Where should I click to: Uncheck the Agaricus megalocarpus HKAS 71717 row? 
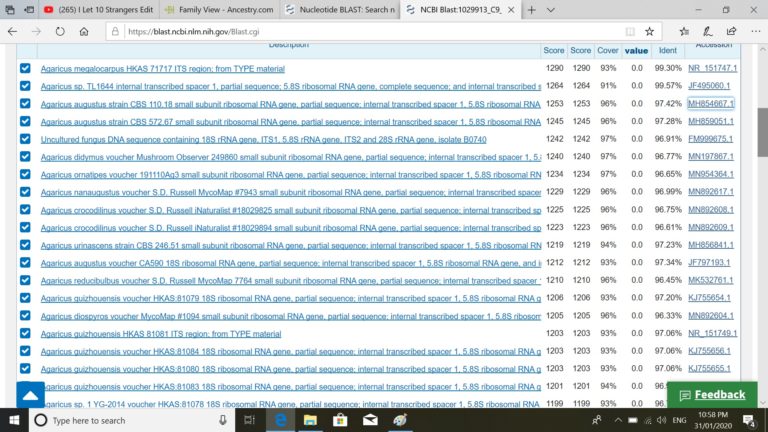point(25,69)
